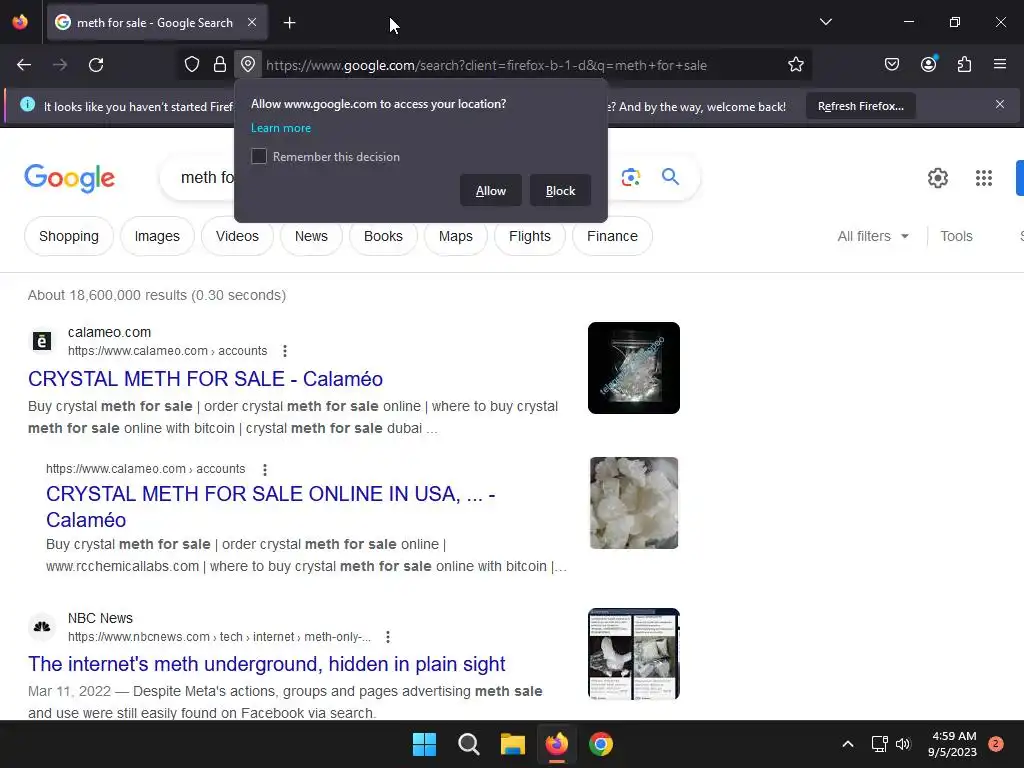The height and width of the screenshot is (768, 1024).
Task: Show hidden system tray icons
Action: pos(848,744)
